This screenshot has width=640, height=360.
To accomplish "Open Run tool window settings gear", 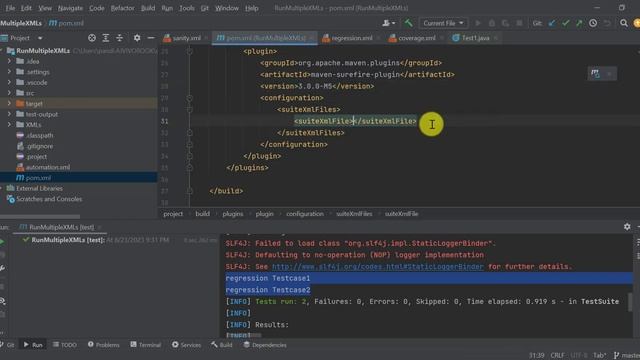I will (x=627, y=227).
